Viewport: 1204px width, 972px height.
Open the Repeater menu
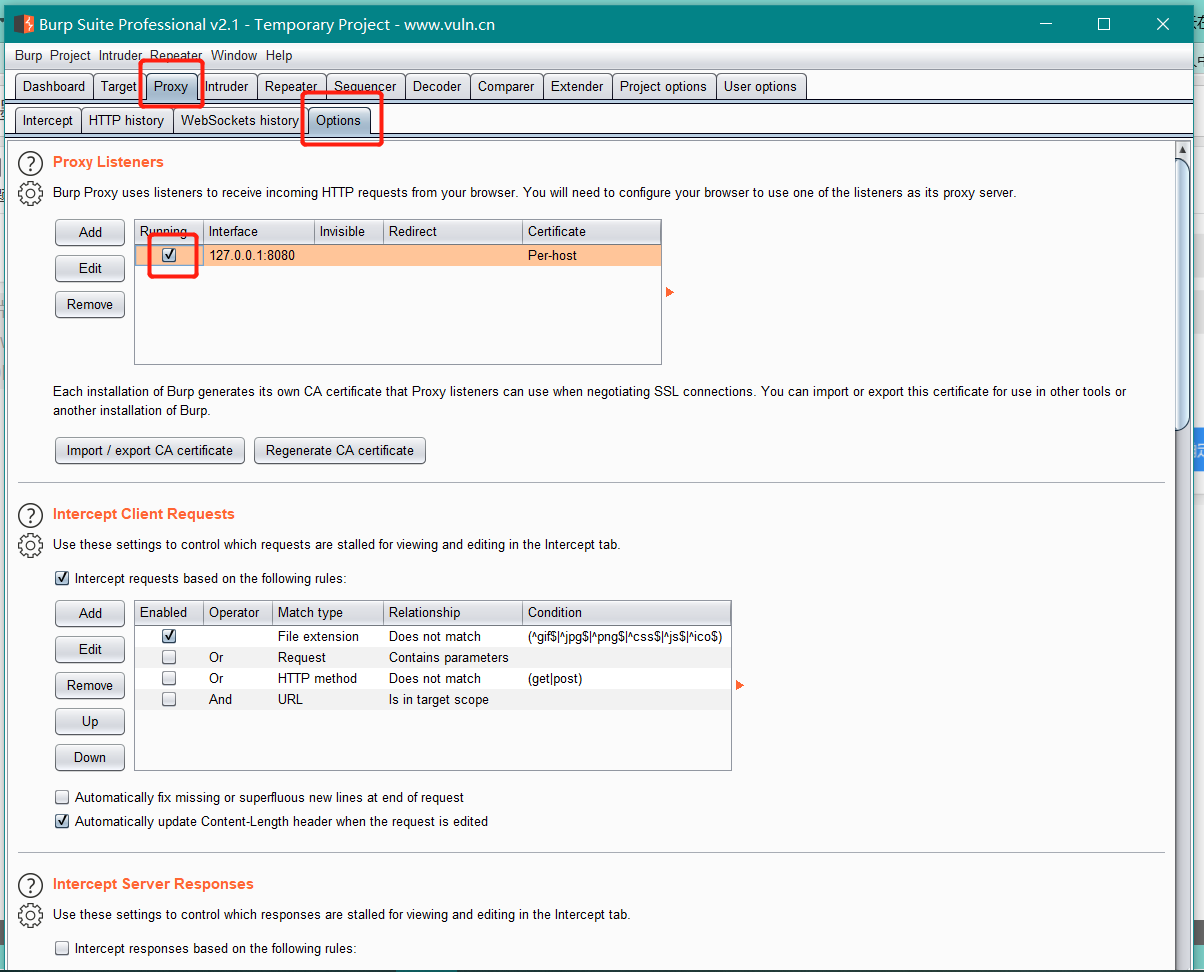tap(176, 56)
